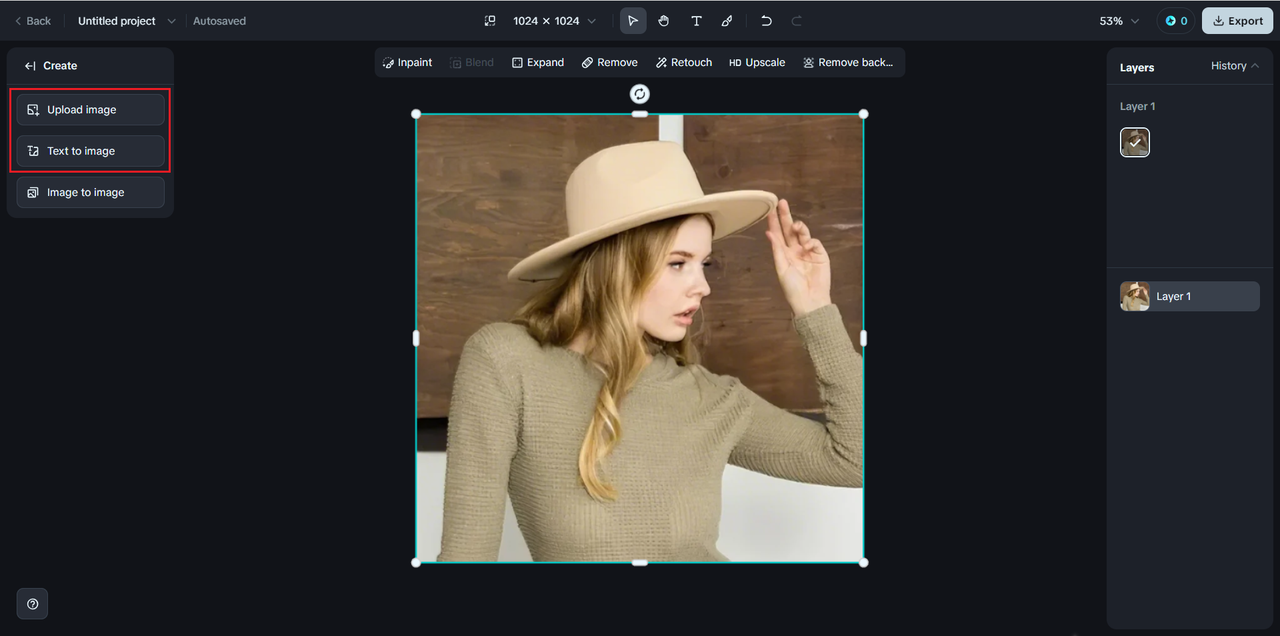Viewport: 1280px width, 636px height.
Task: Open the 1024 × 1024 canvas size dropdown
Action: [x=554, y=21]
